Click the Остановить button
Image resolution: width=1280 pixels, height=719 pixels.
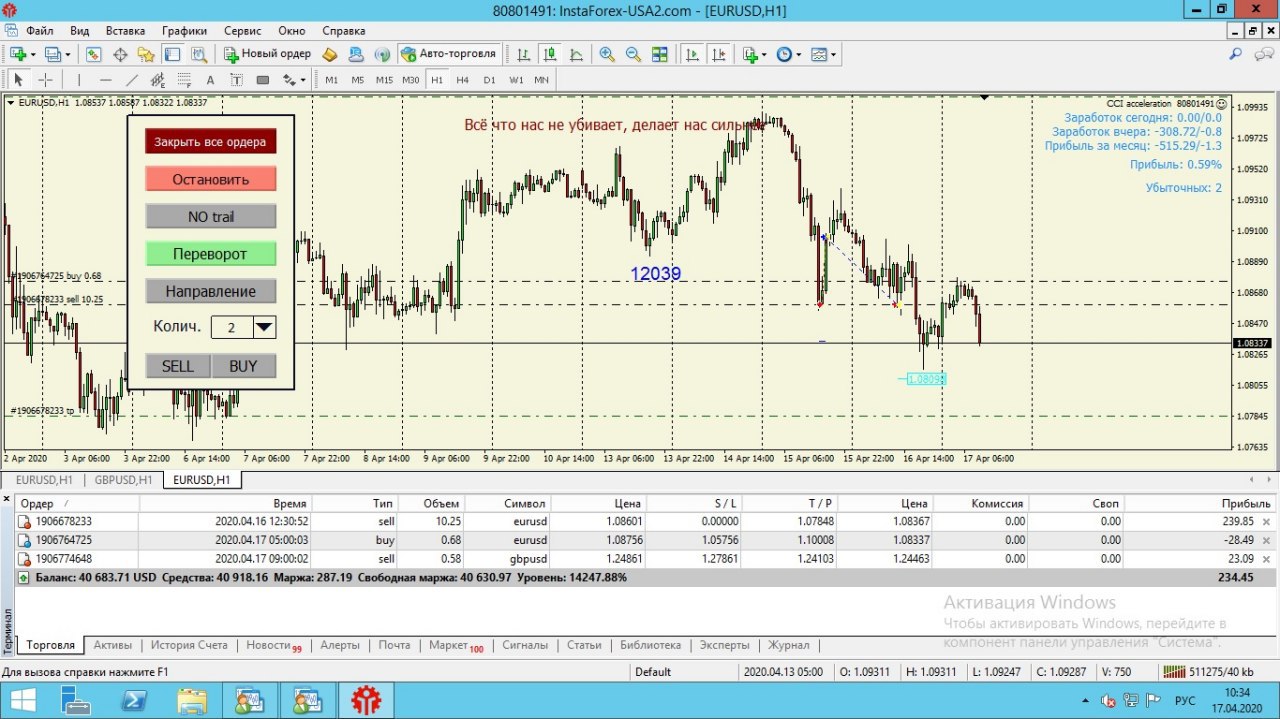click(210, 179)
